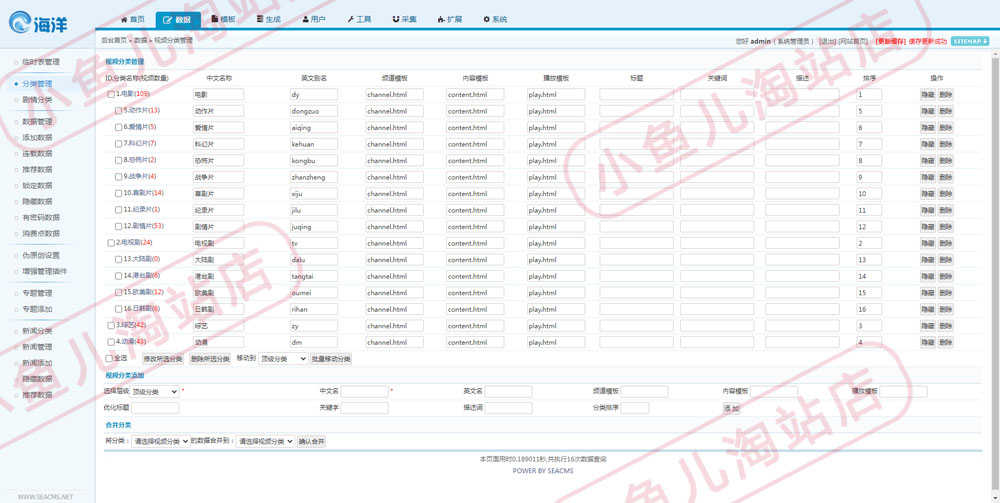Click 删除 button in the 电影 row
Image resolution: width=1000 pixels, height=503 pixels.
[946, 94]
